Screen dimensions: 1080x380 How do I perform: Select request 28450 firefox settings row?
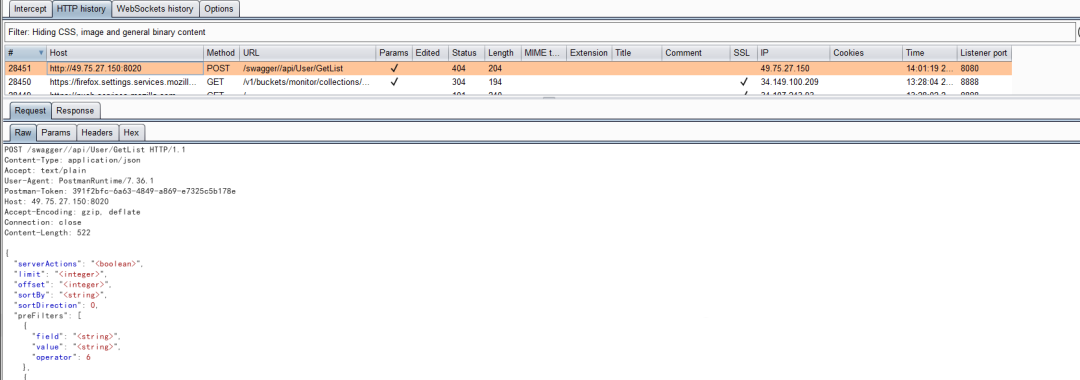tap(508, 82)
